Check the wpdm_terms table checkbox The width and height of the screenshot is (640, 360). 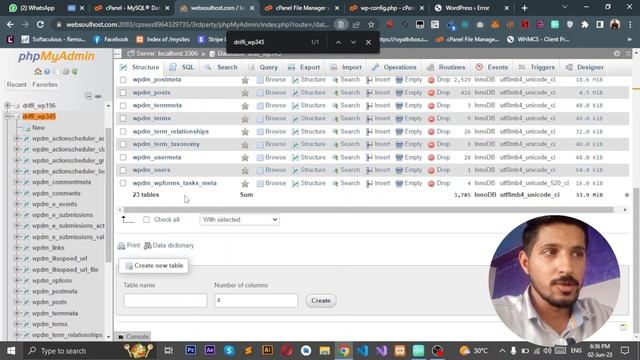pyautogui.click(x=123, y=119)
